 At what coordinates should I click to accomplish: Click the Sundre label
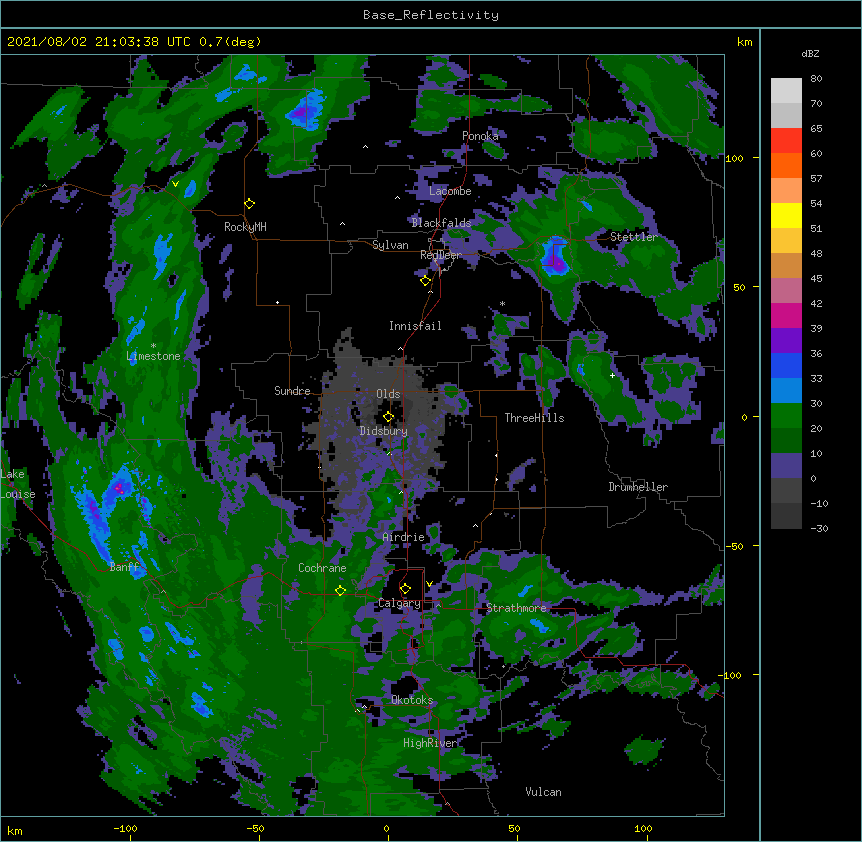point(292,391)
